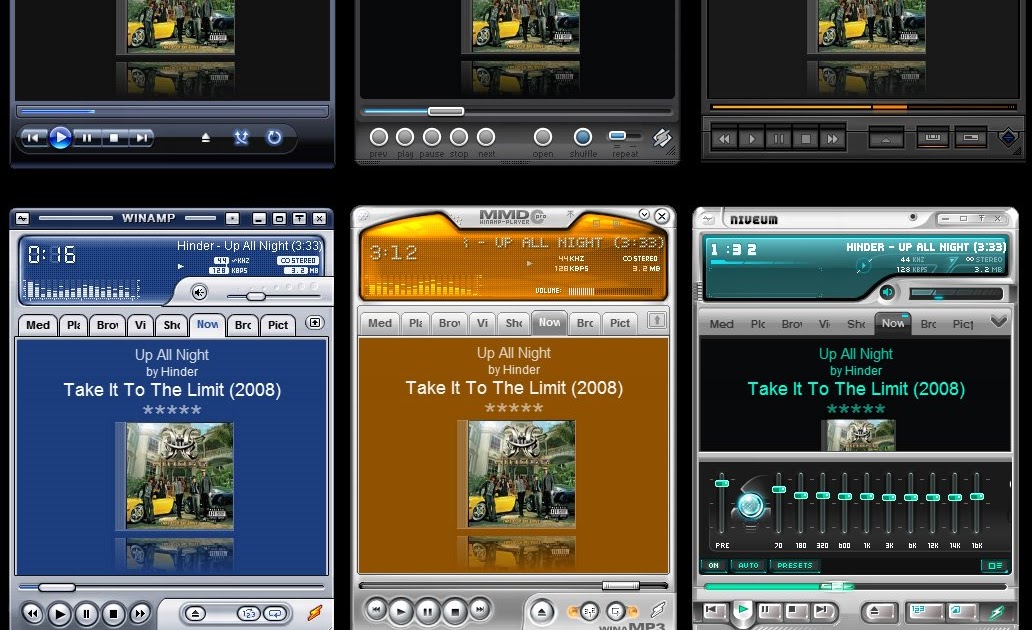
Task: Click the round 'stop' button in the grey player
Action: [x=459, y=137]
